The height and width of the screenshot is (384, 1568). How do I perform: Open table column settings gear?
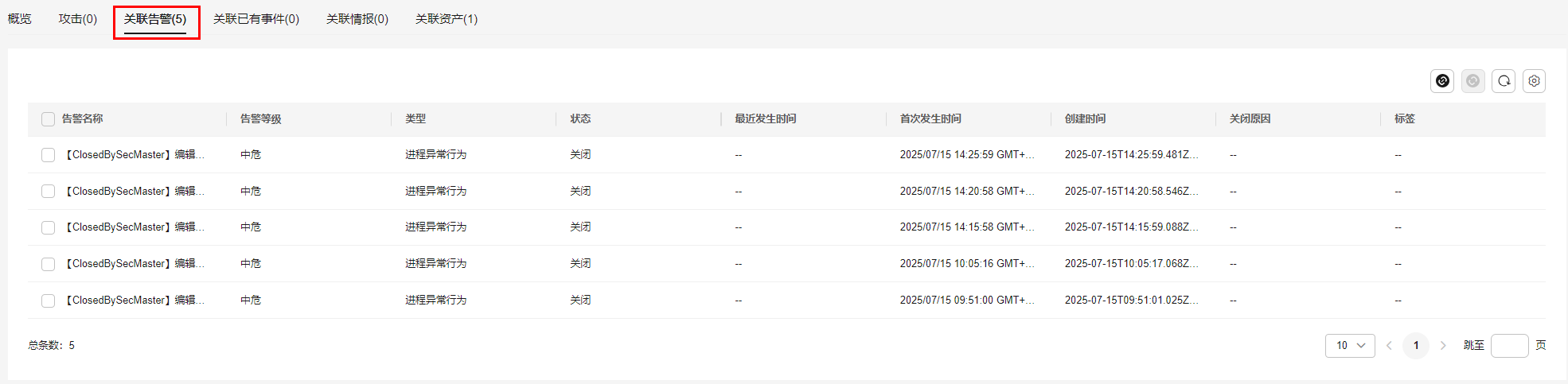(x=1534, y=81)
